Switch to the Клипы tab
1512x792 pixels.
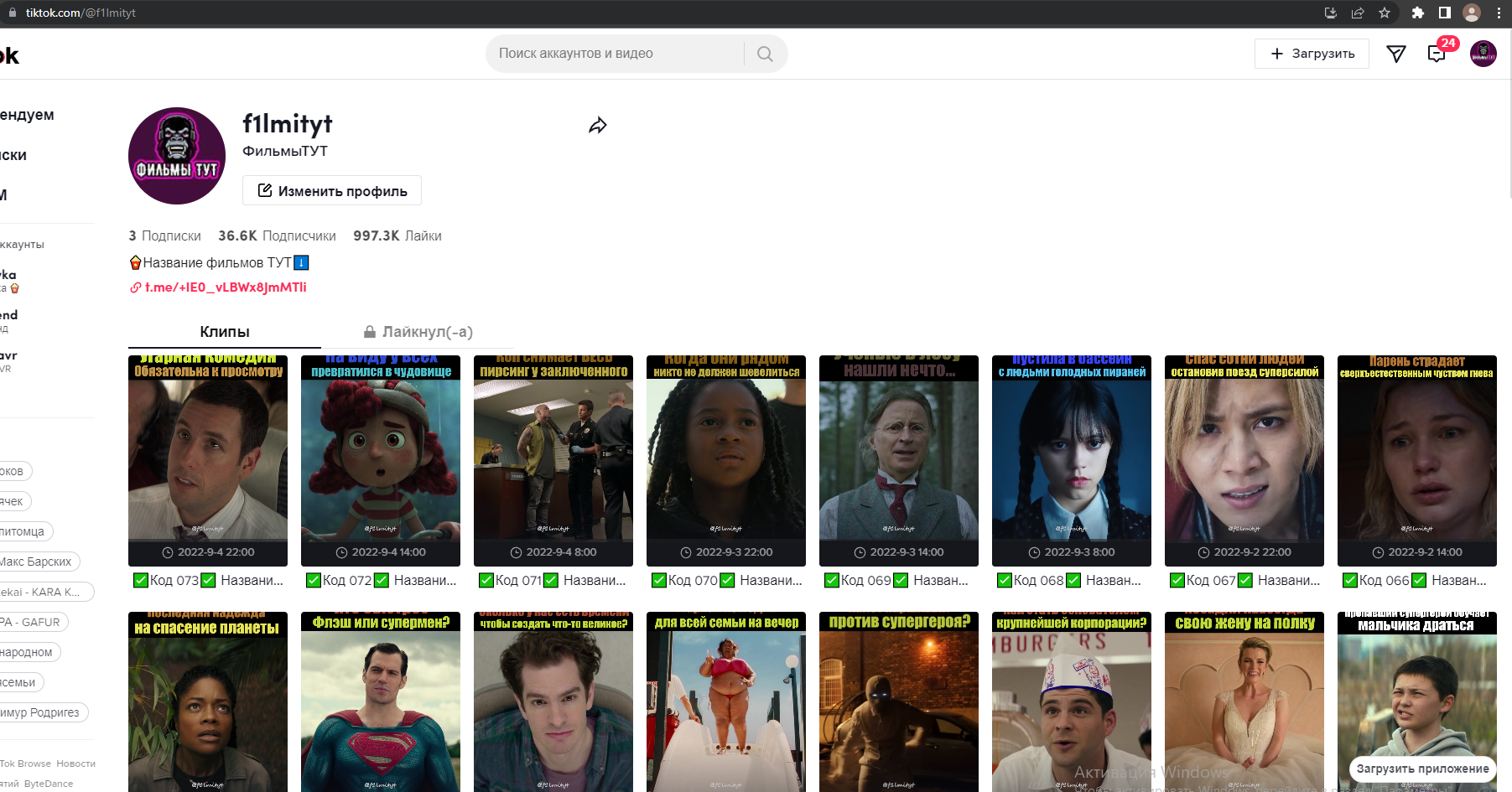coord(225,332)
